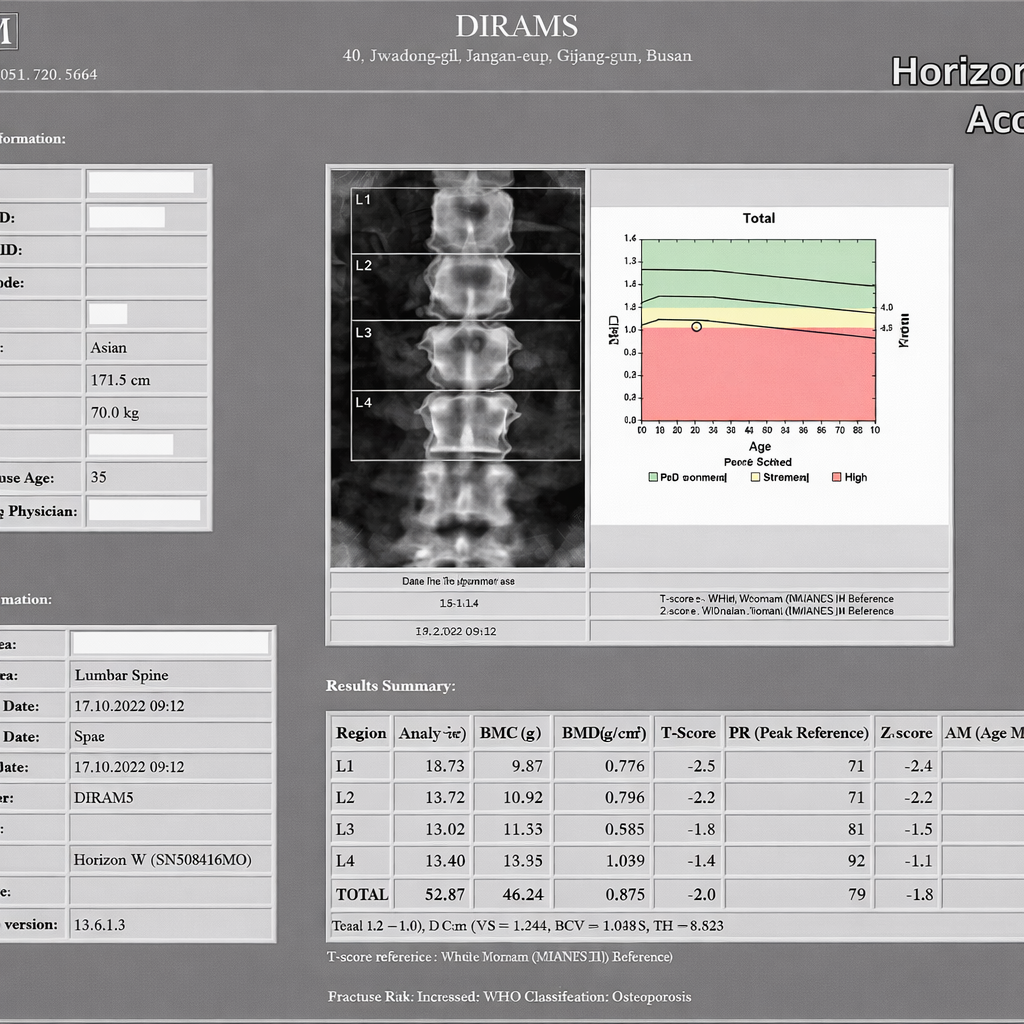Click the patient data point on the Total chart
Image resolution: width=1024 pixels, height=1024 pixels.
697,327
